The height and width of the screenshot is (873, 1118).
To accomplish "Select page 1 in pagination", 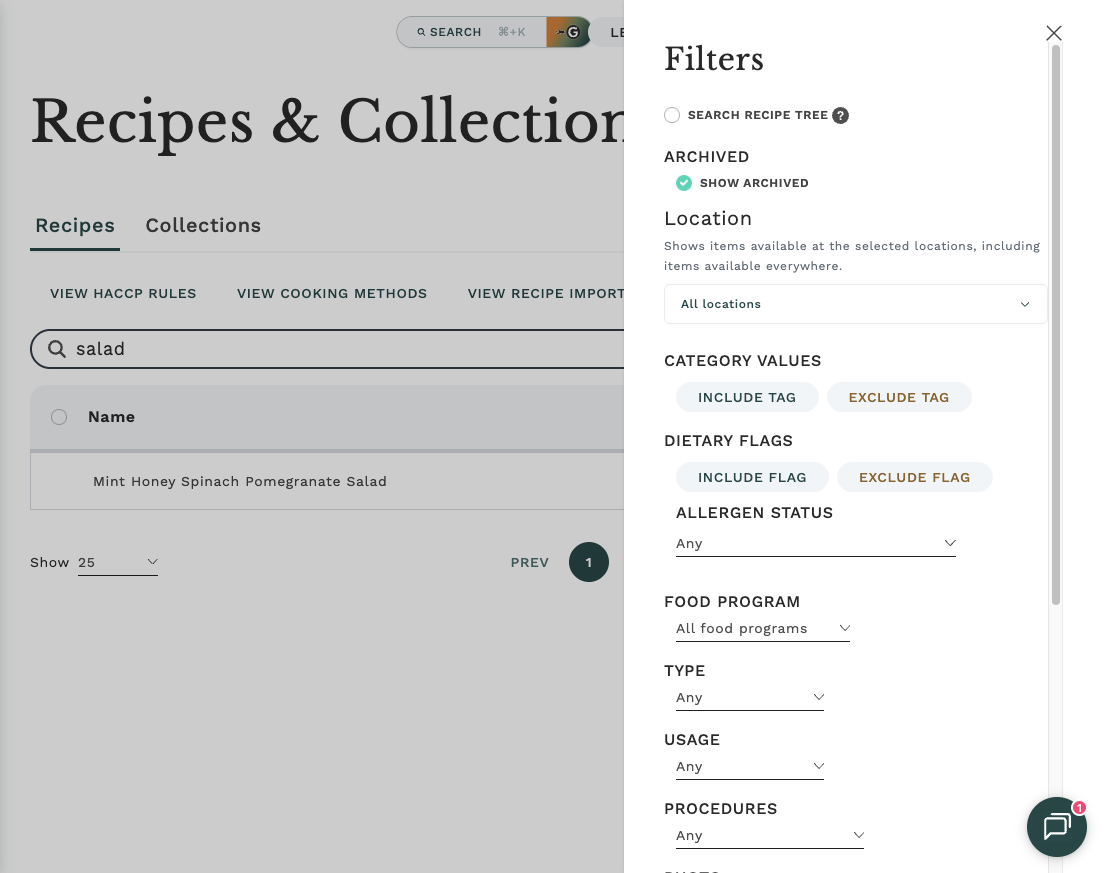I will [589, 562].
